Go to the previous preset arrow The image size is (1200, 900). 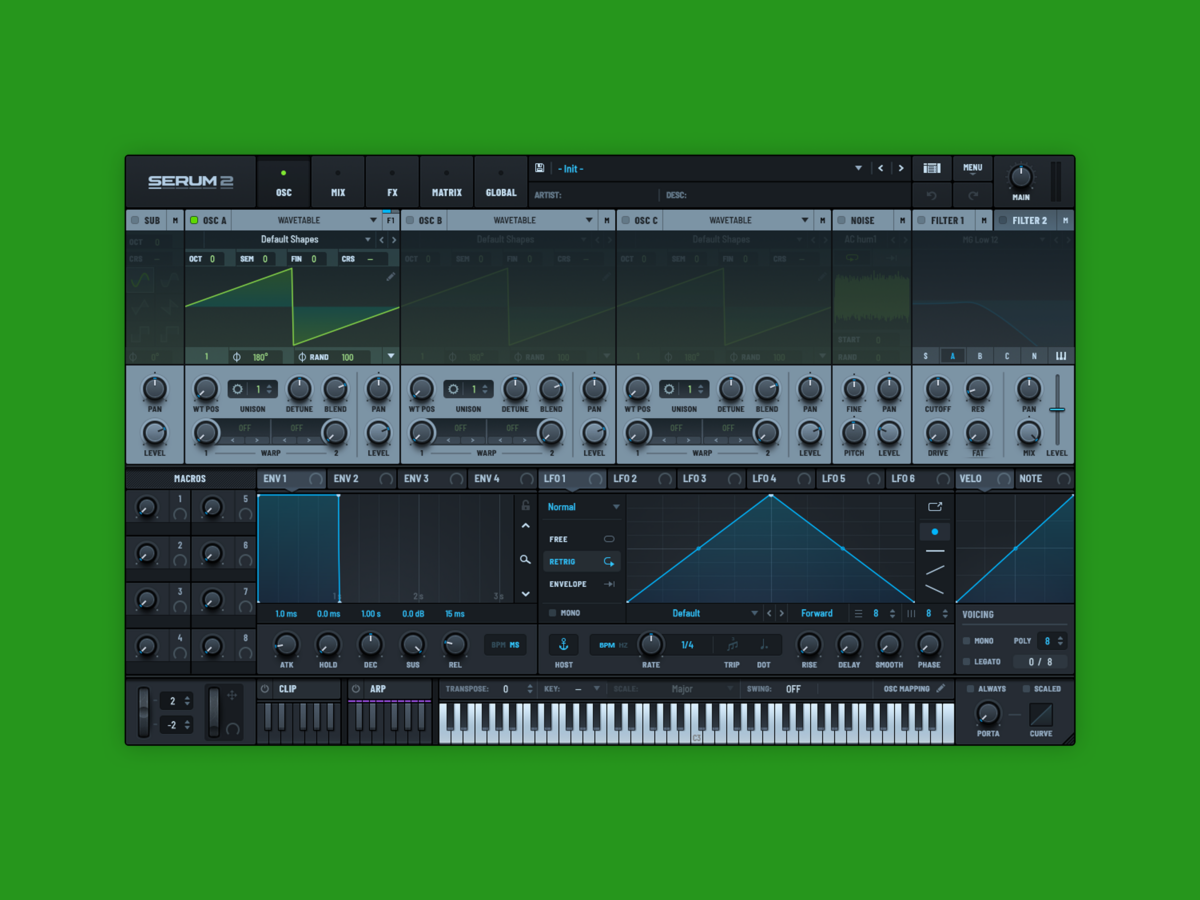(880, 168)
